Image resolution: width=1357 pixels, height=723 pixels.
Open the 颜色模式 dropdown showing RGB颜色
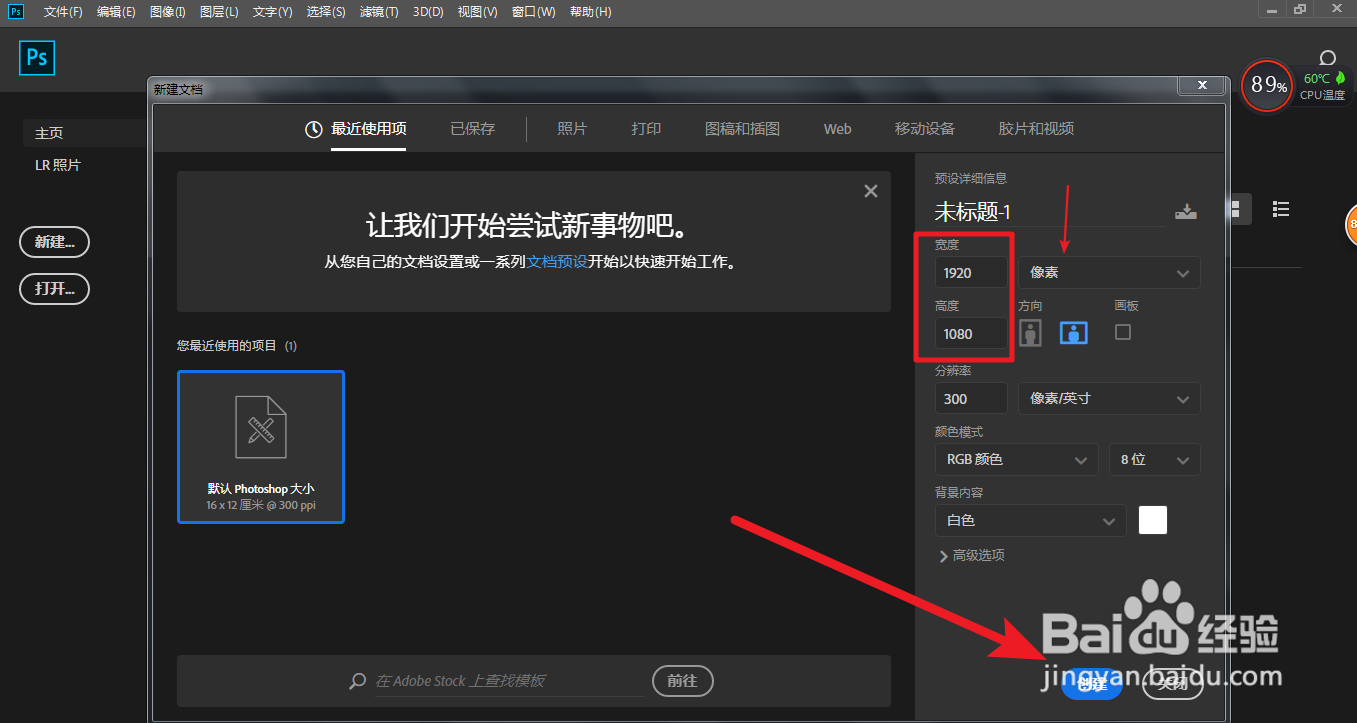[x=1016, y=459]
